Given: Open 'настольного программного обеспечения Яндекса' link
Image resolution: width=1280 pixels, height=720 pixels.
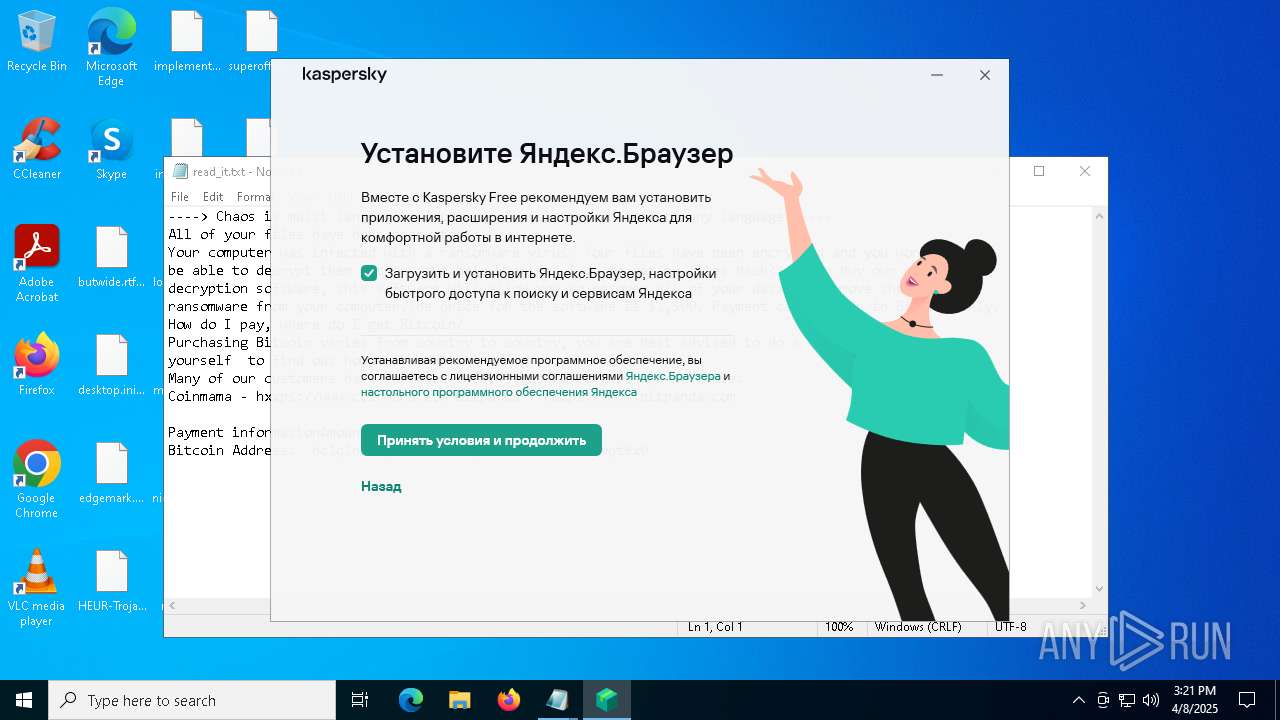Looking at the screenshot, I should point(499,392).
